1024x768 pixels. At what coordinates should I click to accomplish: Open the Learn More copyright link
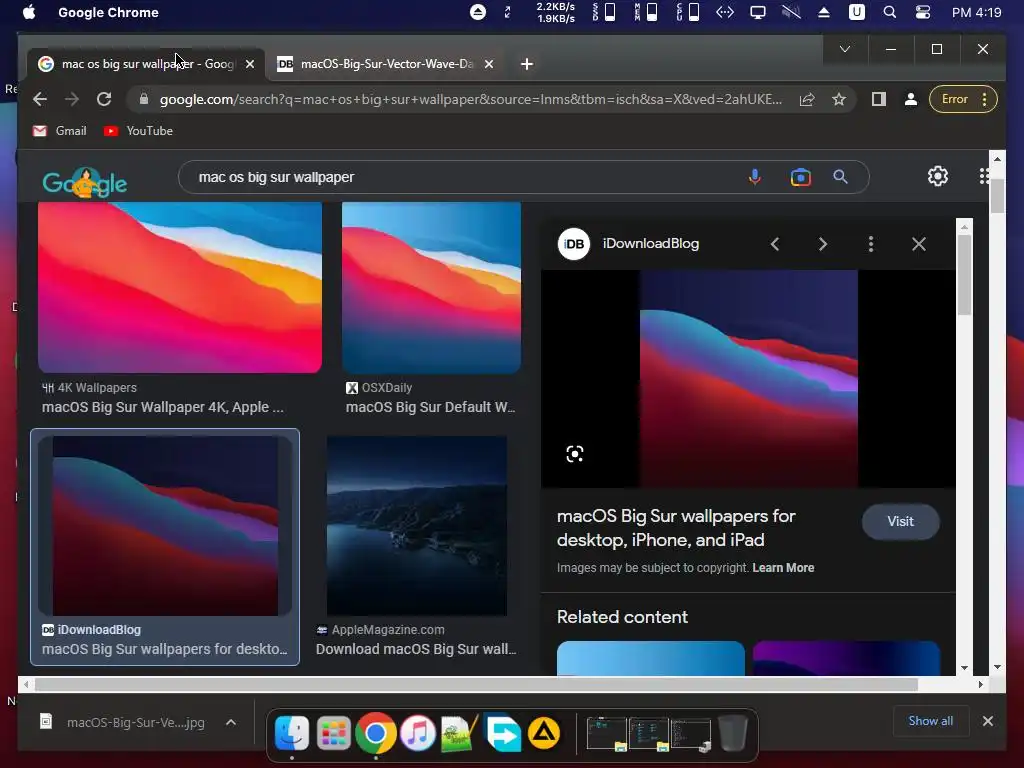pos(783,568)
